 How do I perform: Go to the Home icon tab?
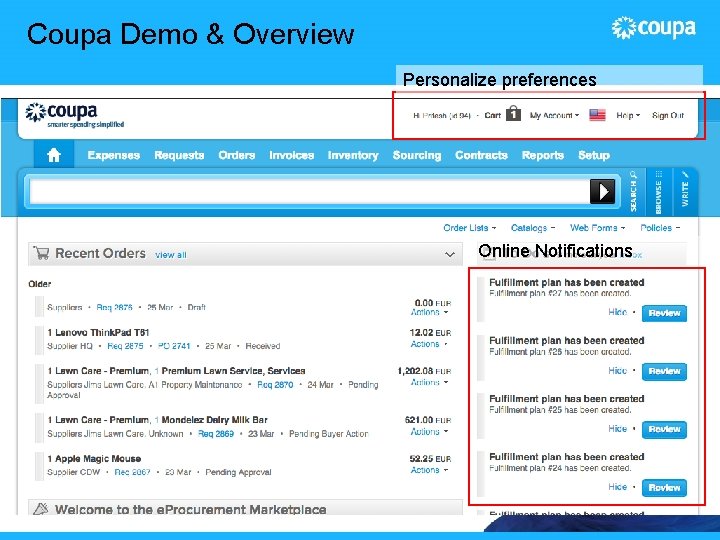pyautogui.click(x=54, y=155)
